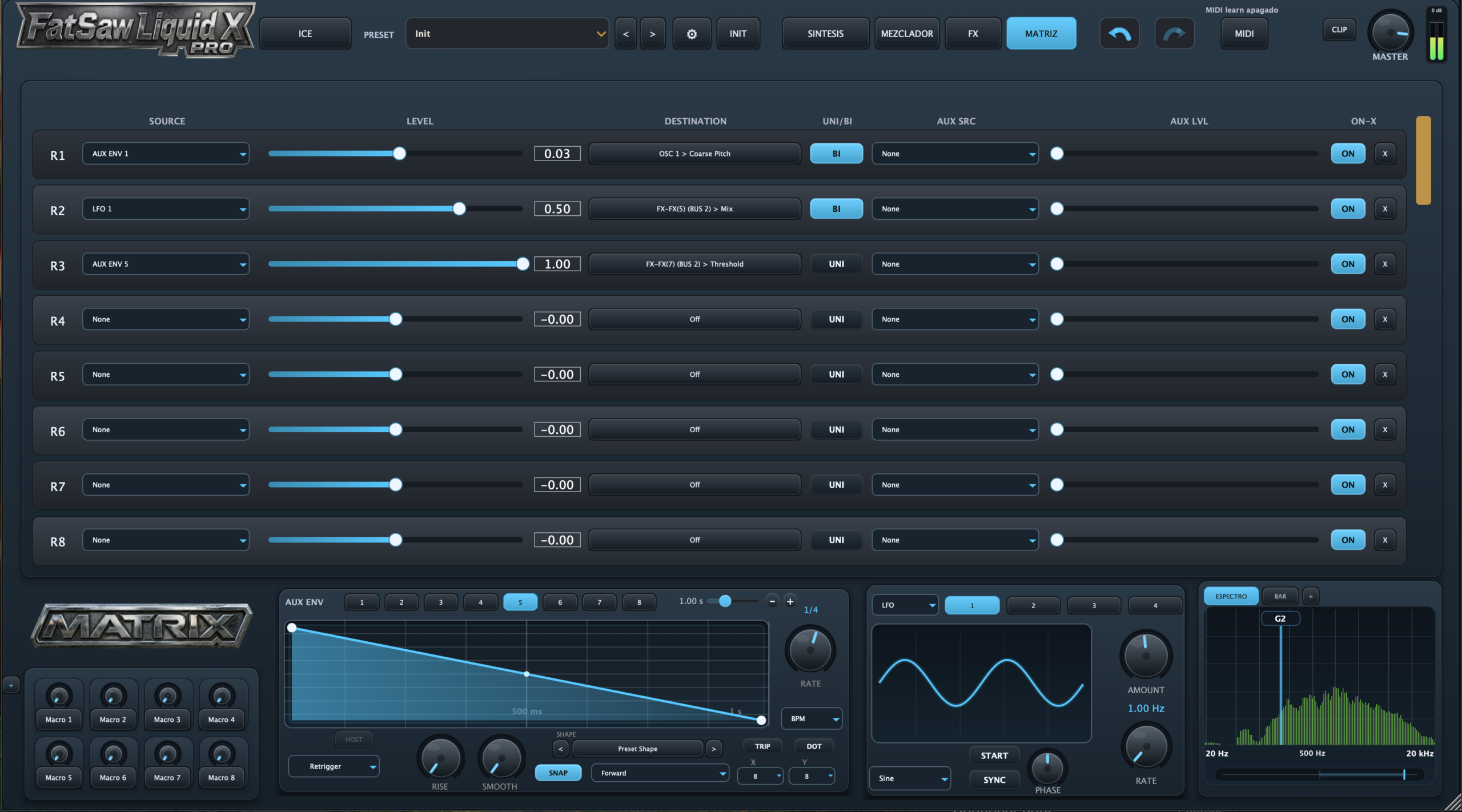This screenshot has height=812, width=1462.
Task: Open the R1 source dropdown AUX ENV 1
Action: [x=166, y=154]
